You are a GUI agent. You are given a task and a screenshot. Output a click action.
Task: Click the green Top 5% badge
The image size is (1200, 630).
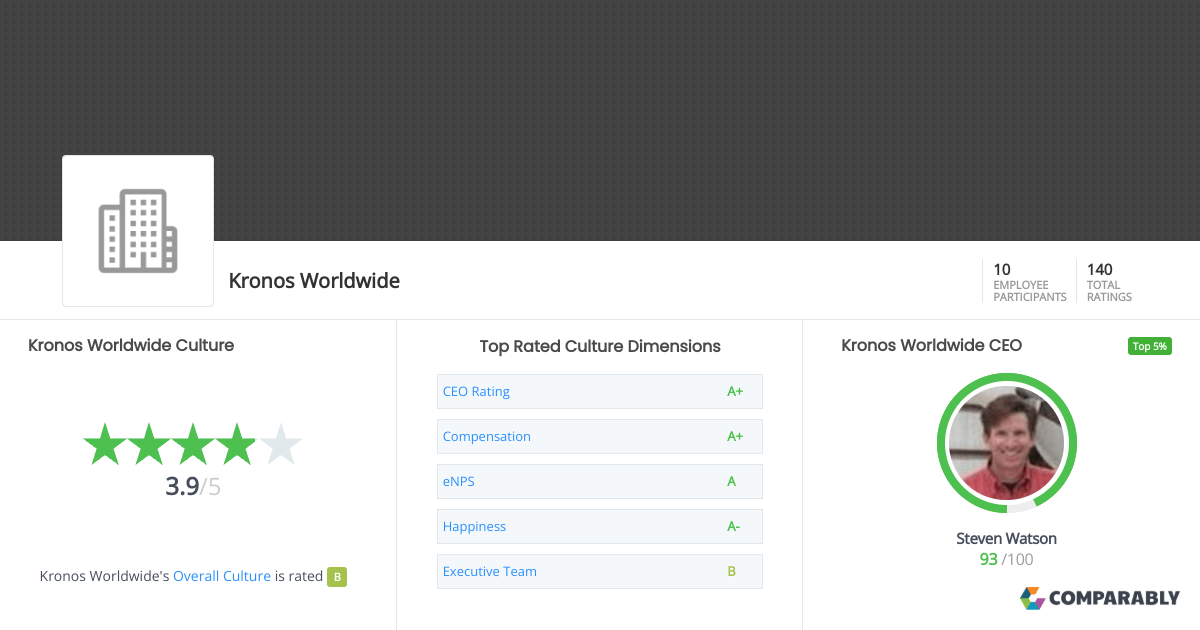point(1149,345)
